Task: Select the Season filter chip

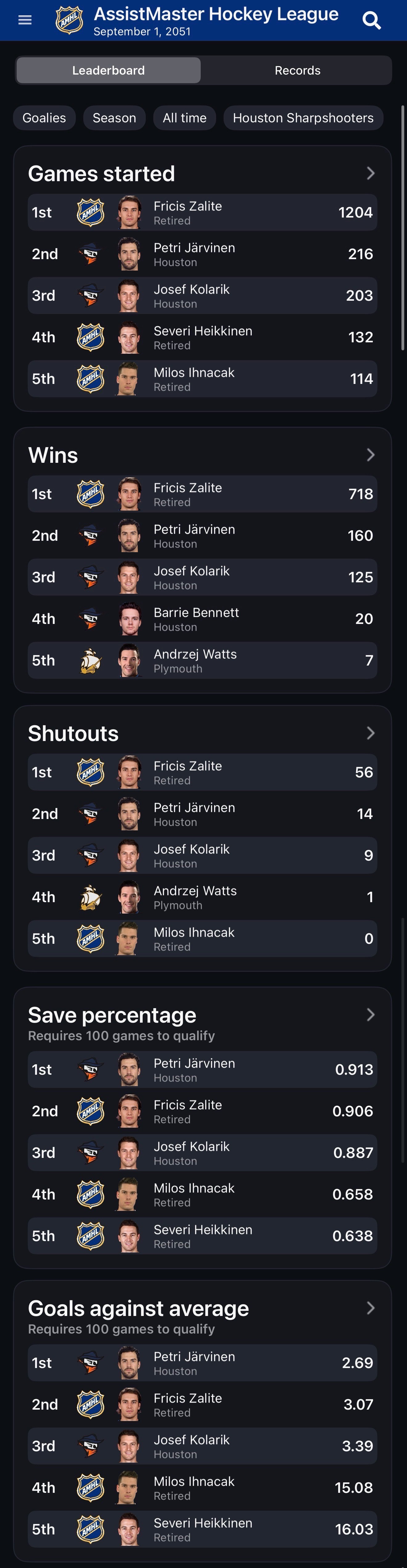Action: click(114, 118)
